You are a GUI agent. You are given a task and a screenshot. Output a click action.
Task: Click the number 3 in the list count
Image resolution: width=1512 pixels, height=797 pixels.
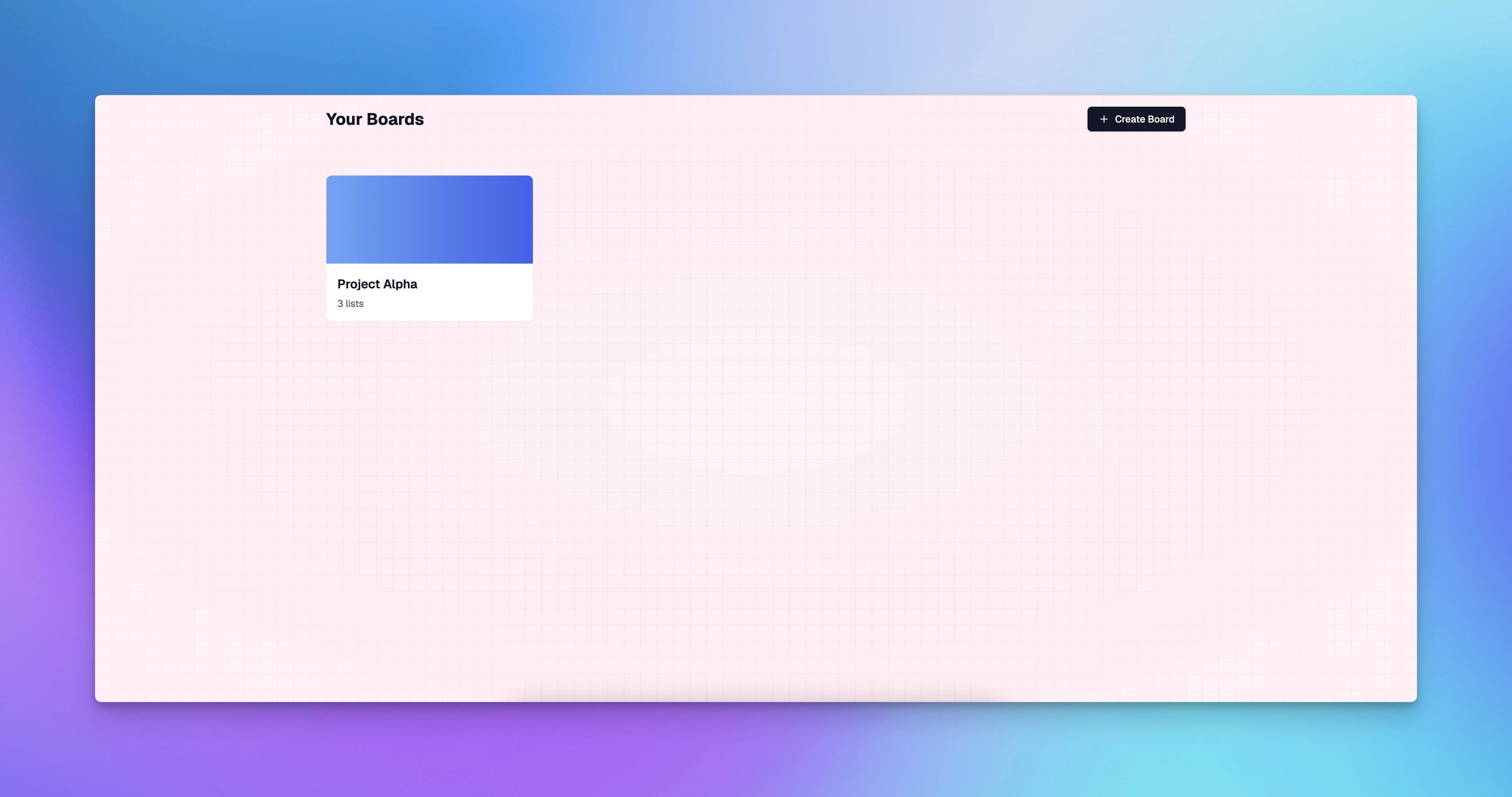[x=340, y=304]
